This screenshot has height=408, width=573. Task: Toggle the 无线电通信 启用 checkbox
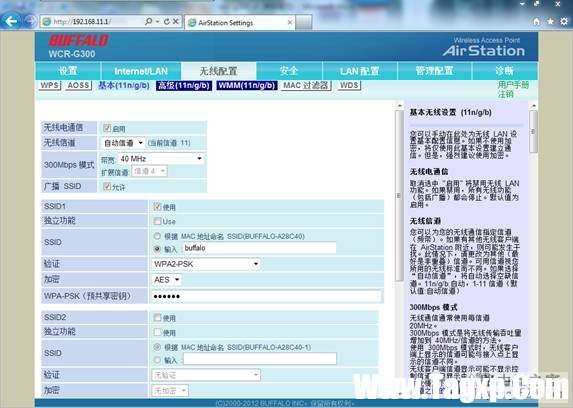click(x=107, y=128)
